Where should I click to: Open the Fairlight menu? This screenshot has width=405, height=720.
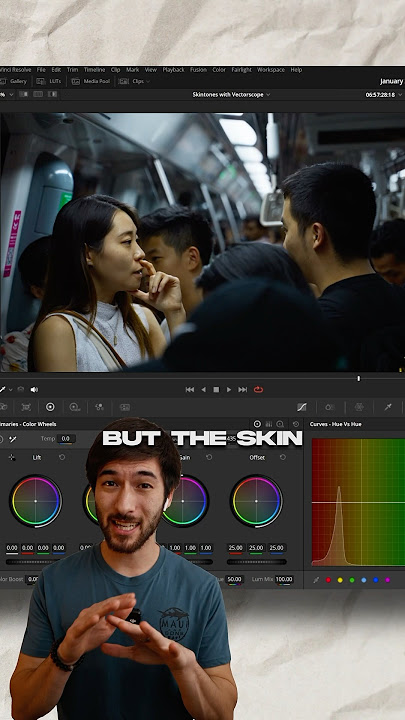242,70
